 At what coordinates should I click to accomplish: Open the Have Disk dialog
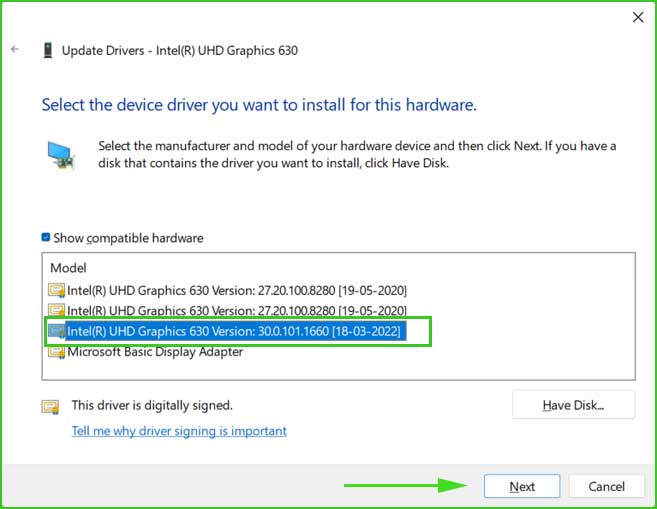[573, 405]
